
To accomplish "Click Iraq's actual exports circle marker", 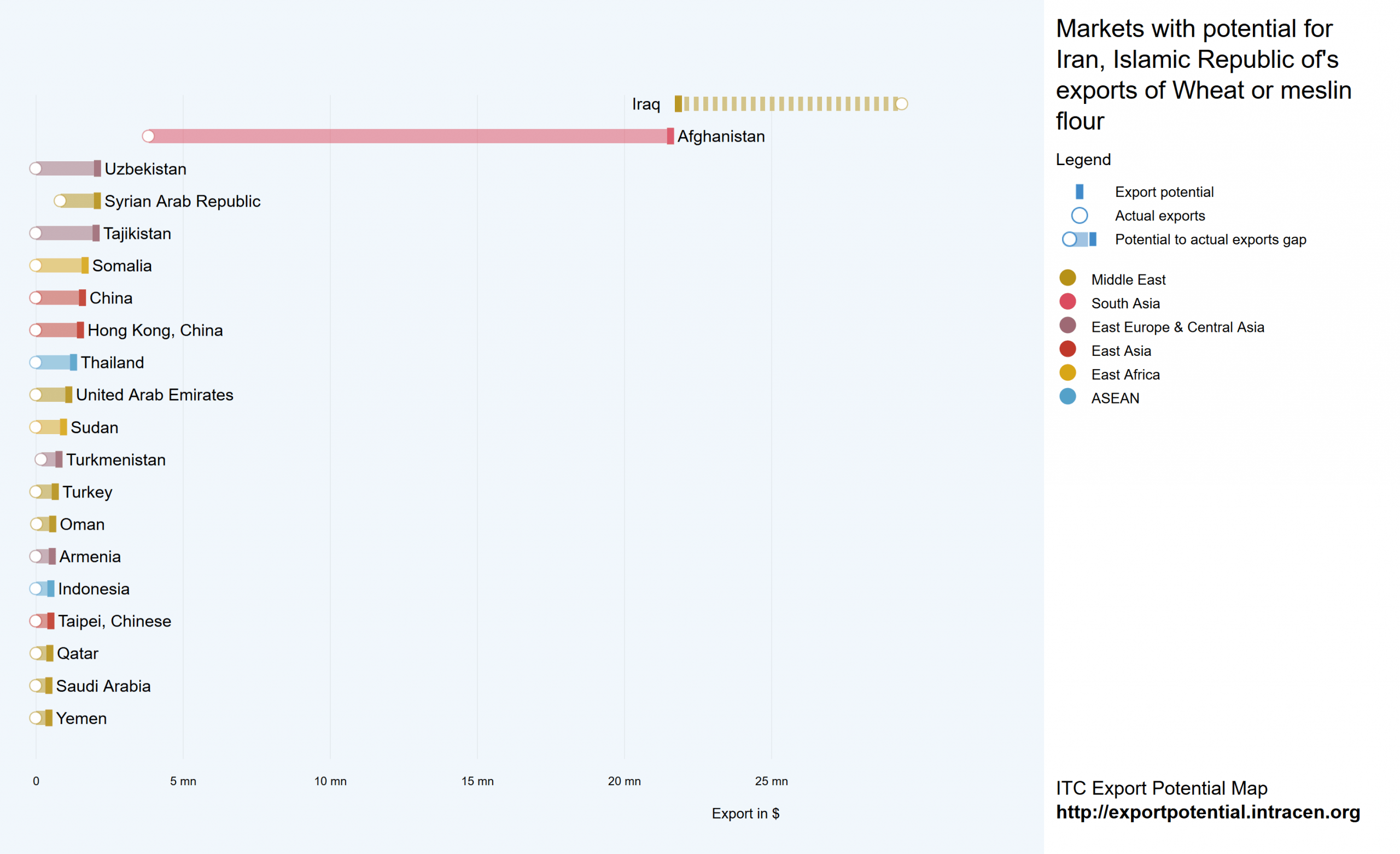I will tap(902, 104).
